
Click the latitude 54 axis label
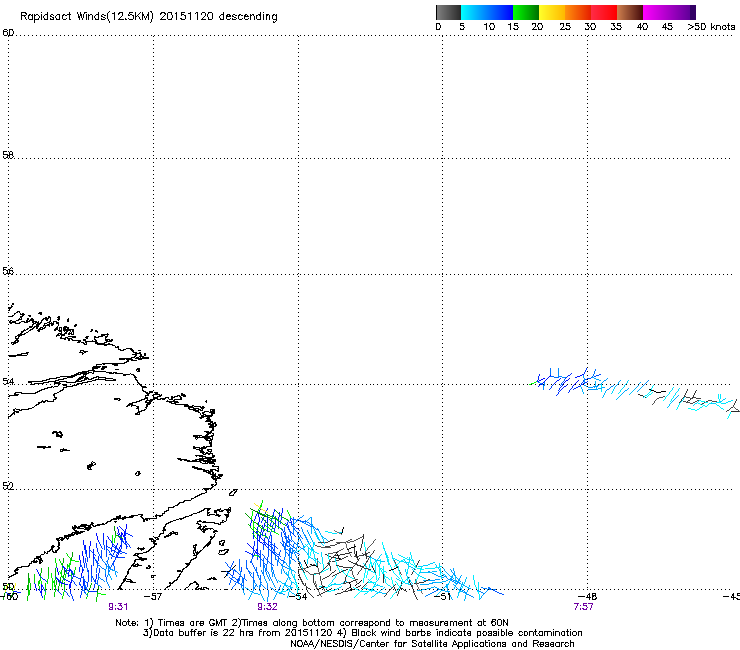pos(8,381)
